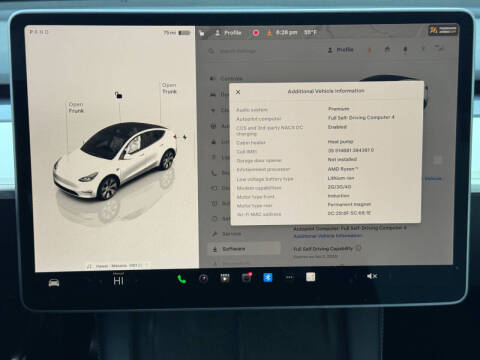Tap the Not installed garage door opener value
480x360 pixels.
tap(342, 159)
